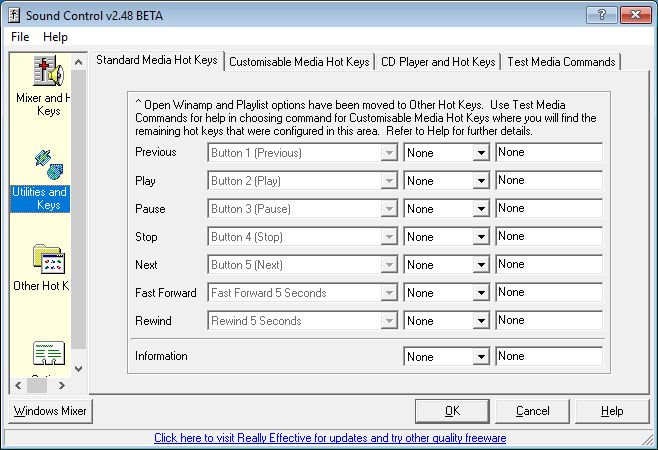
Task: Switch to CD Player and Hot Keys tab
Action: pos(438,62)
